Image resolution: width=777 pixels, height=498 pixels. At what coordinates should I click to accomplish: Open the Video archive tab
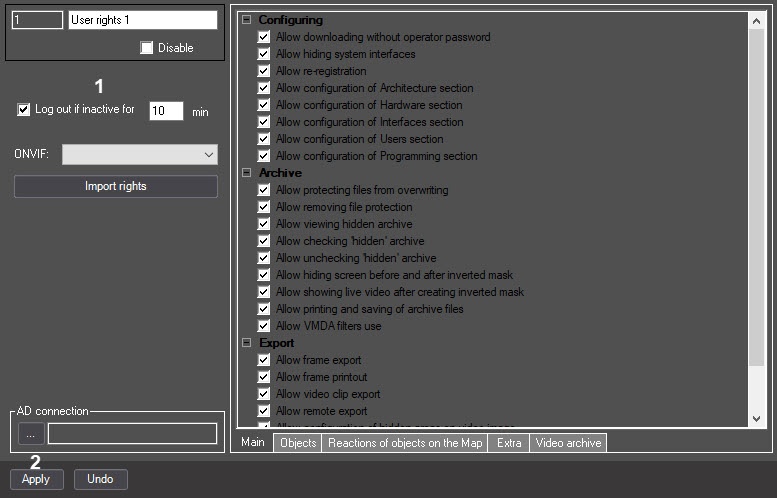[568, 443]
